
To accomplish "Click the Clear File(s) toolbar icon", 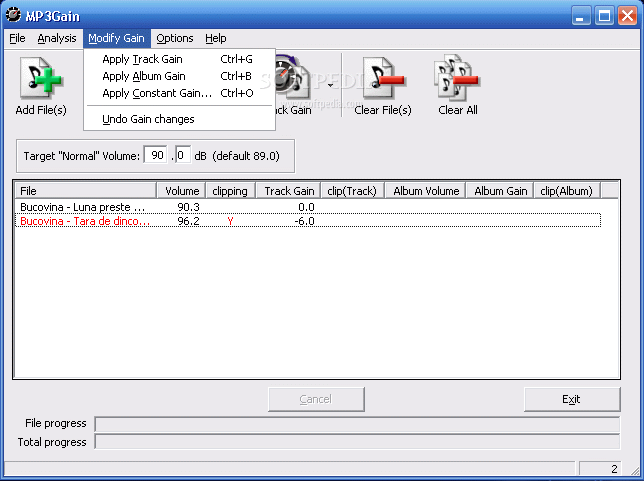I will tap(383, 78).
